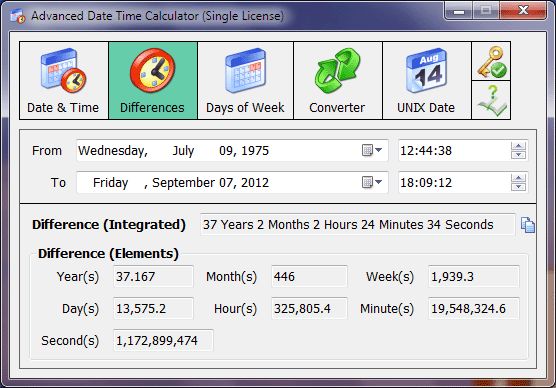Click the license key icon
This screenshot has height=388, width=556.
(x=491, y=61)
